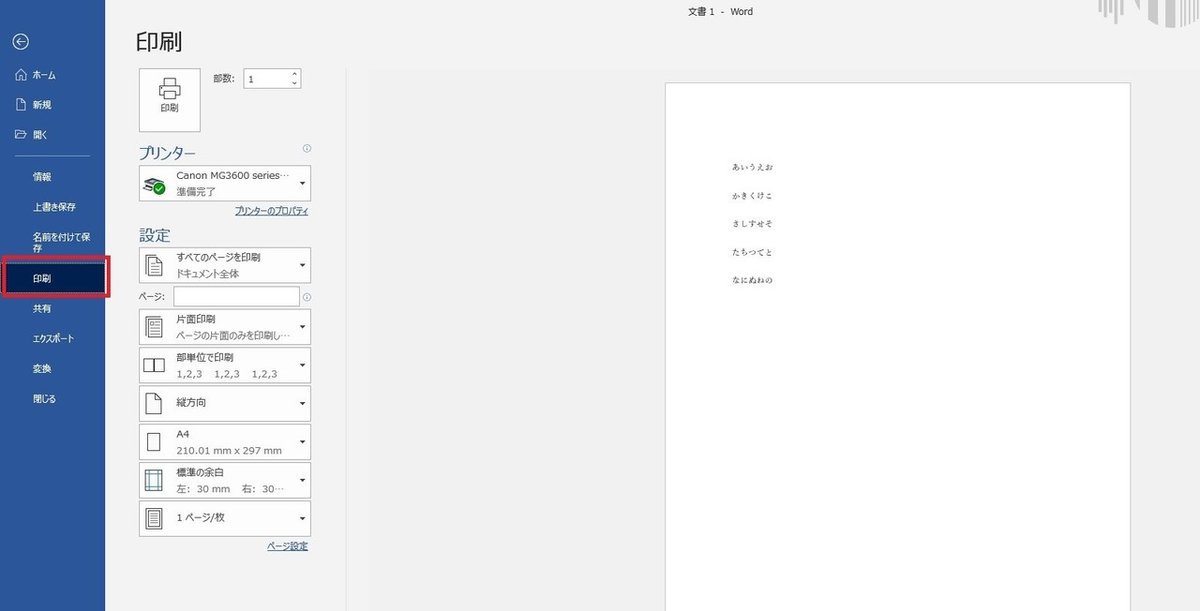Click the 縦方向 portrait page icon
This screenshot has height=611, width=1200.
pyautogui.click(x=154, y=403)
